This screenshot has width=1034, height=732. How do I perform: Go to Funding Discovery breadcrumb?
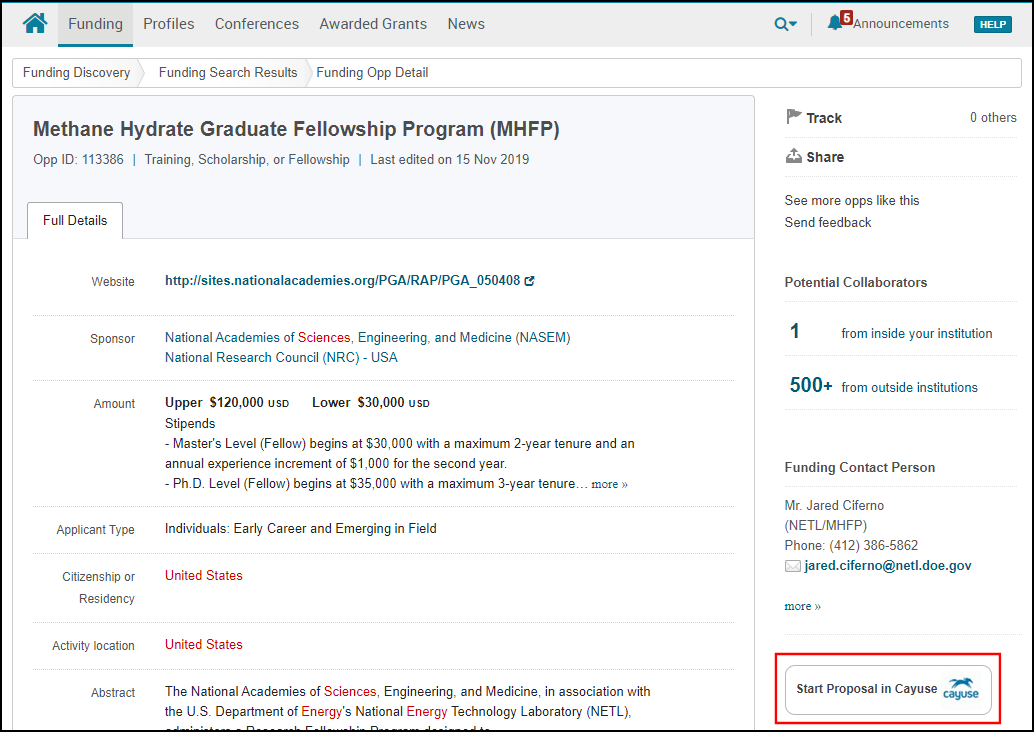[x=76, y=73]
